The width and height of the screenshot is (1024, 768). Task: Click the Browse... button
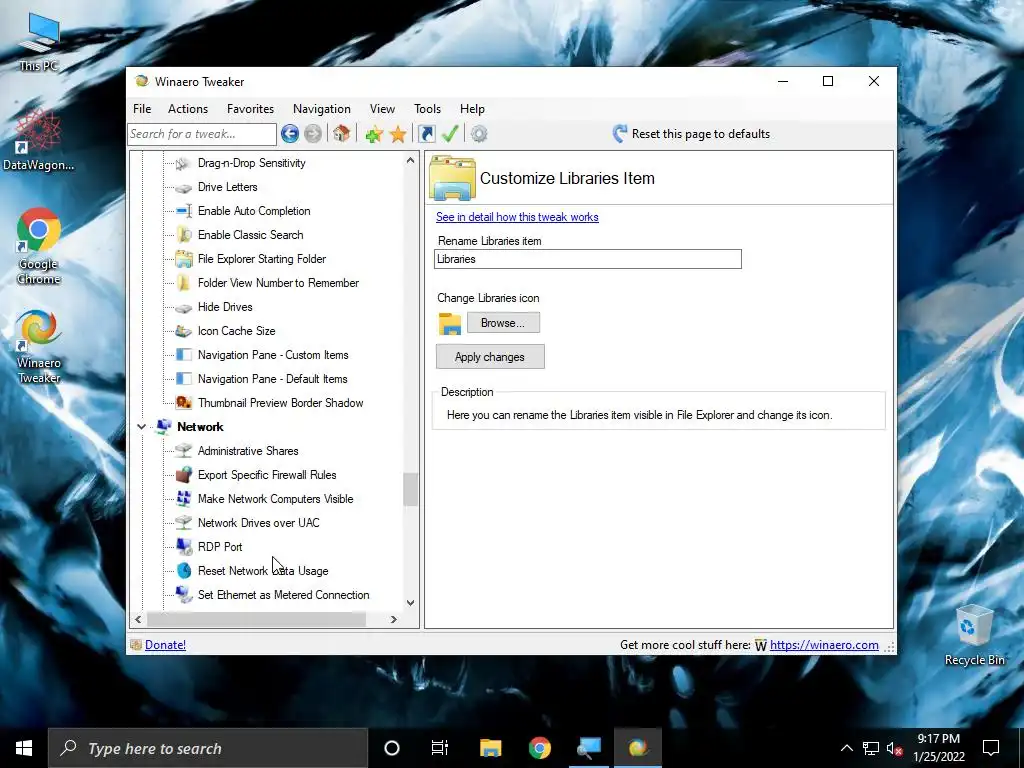(x=503, y=323)
